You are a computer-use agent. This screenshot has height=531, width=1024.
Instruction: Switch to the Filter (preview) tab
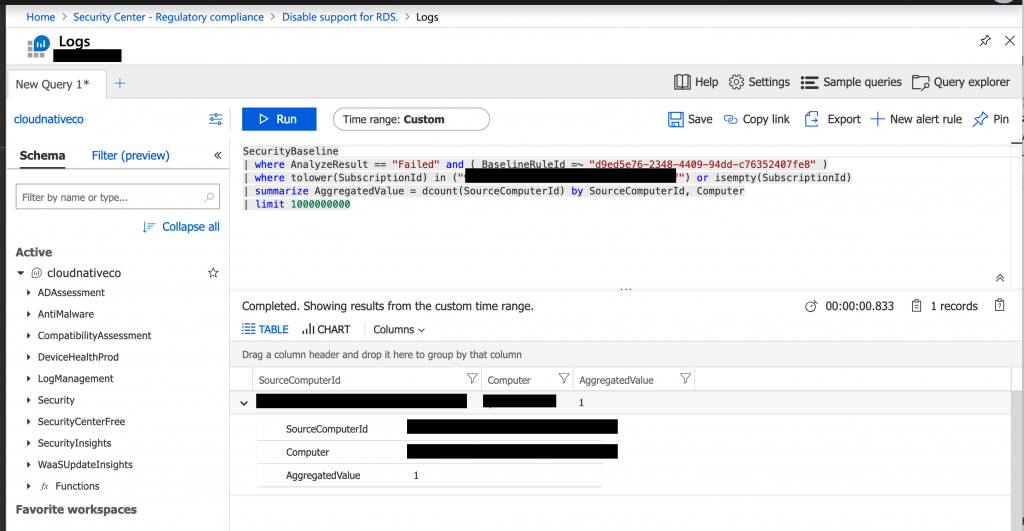click(131, 155)
